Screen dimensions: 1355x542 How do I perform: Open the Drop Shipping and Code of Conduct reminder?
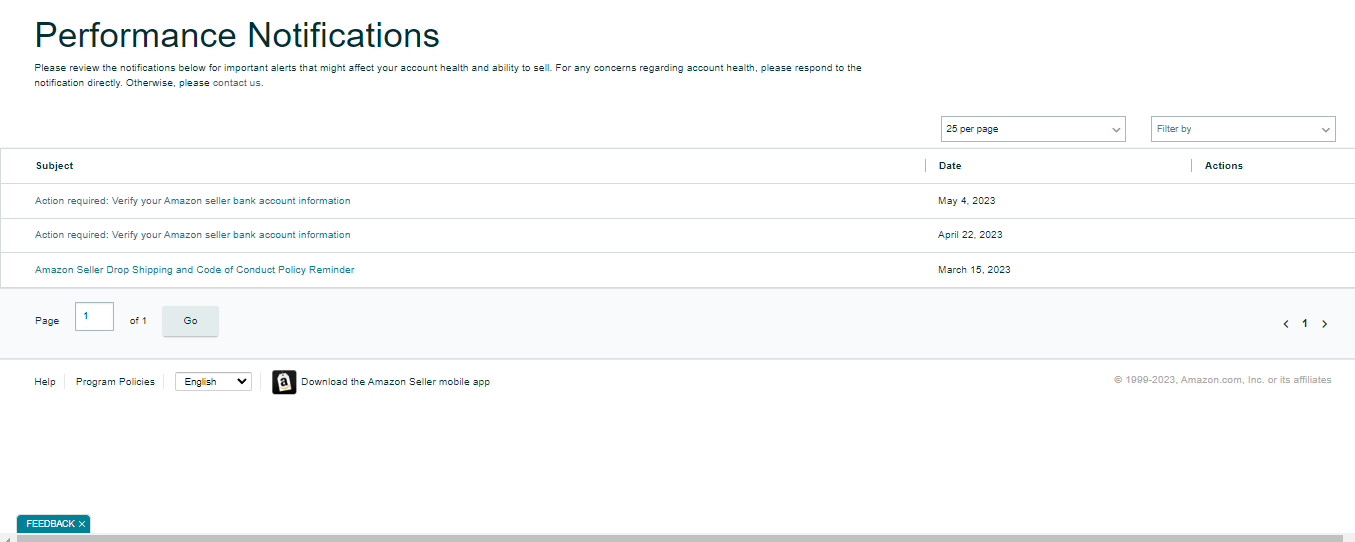[195, 270]
